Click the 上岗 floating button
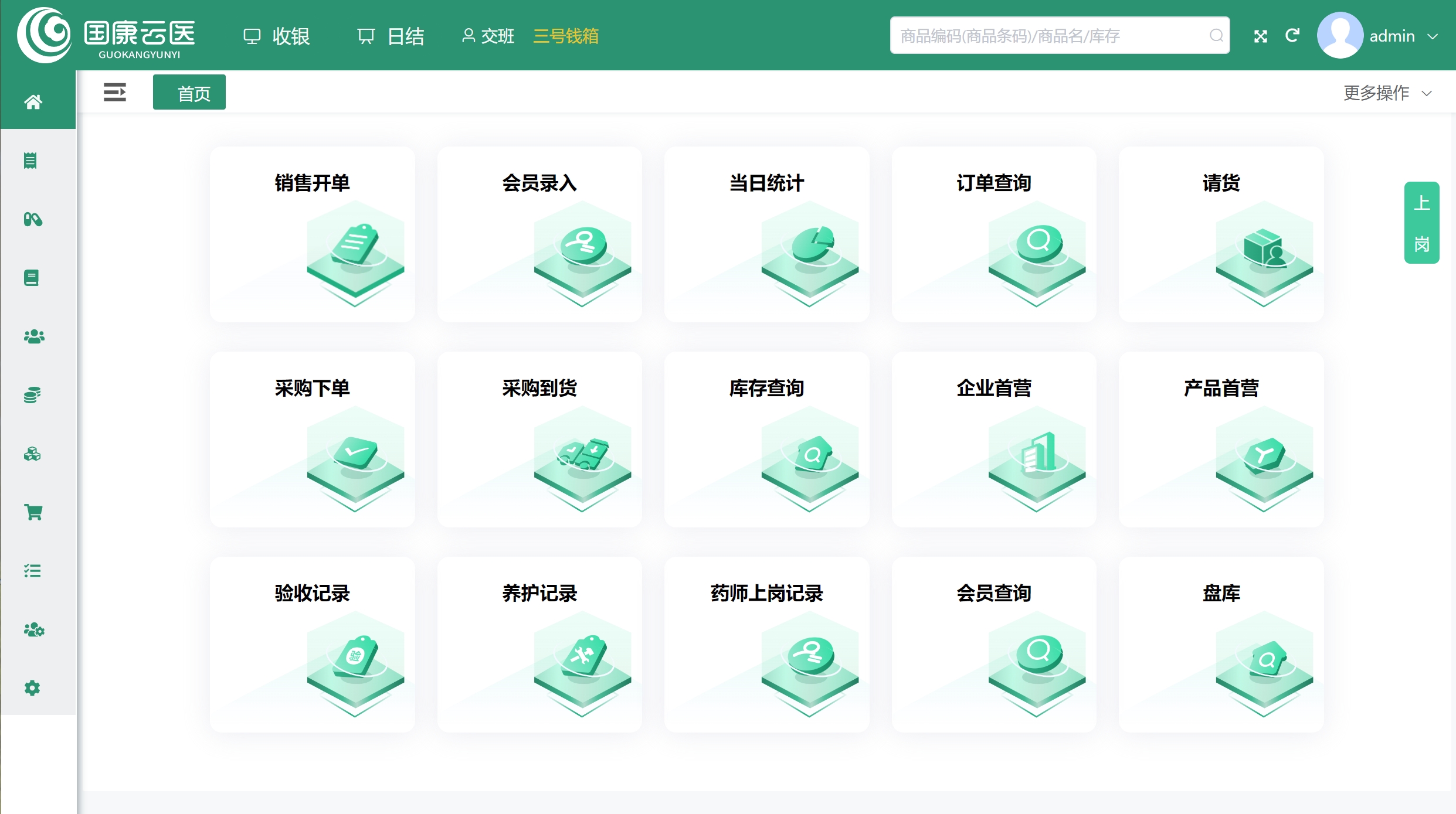1456x814 pixels. (x=1422, y=223)
